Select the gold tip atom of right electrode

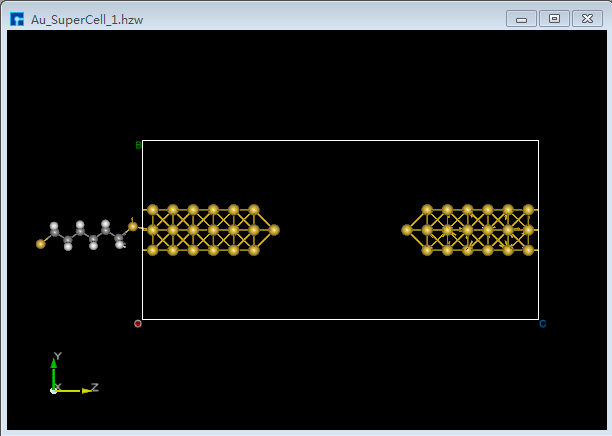pyautogui.click(x=407, y=230)
